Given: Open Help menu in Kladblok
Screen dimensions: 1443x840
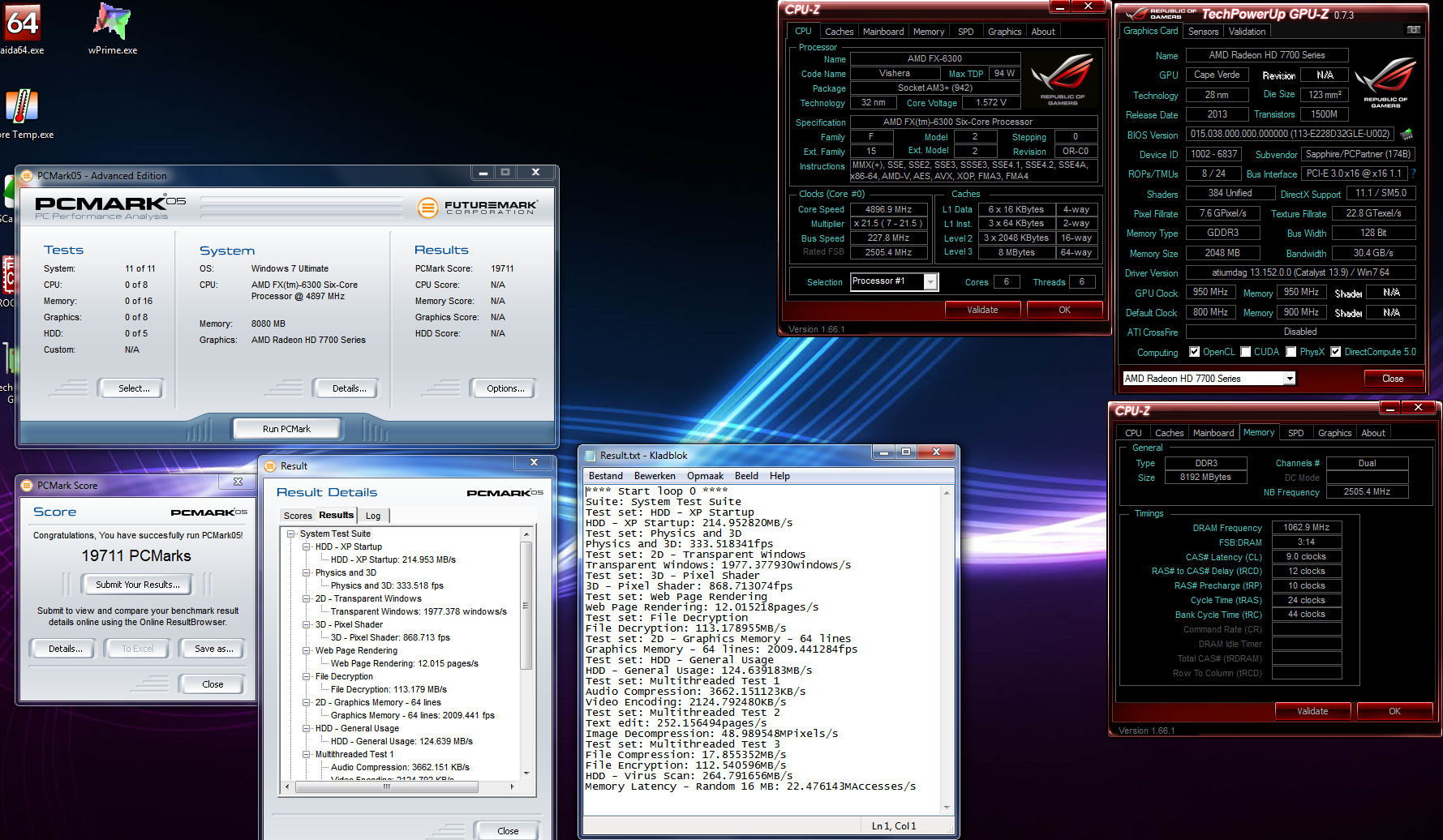Looking at the screenshot, I should pyautogui.click(x=779, y=476).
